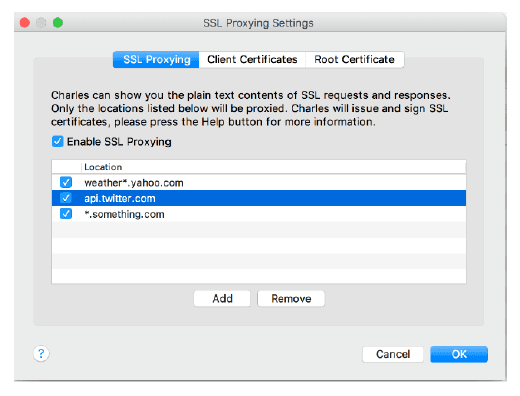Screen dimensions: 520x396
Task: Open the Root Certificate tab
Action: [x=354, y=60]
